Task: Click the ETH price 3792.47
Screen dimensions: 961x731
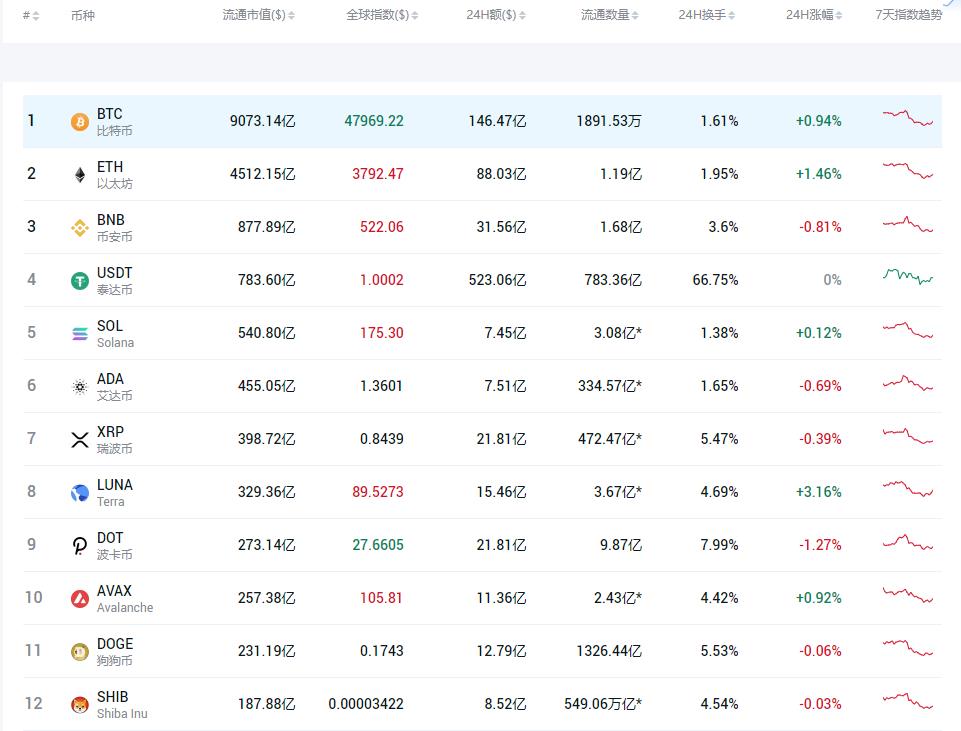Action: (378, 174)
